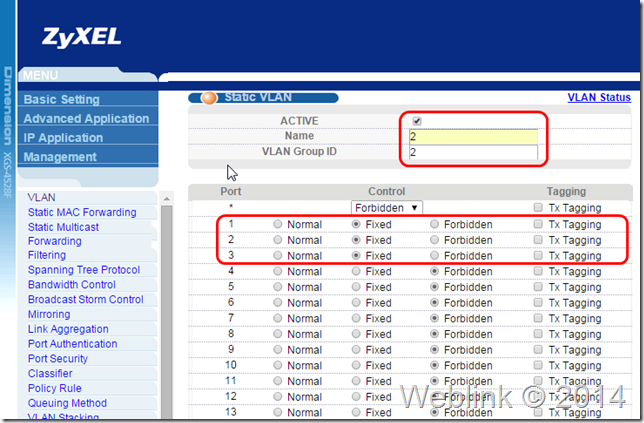Click the ZyXEL logo

click(x=81, y=37)
